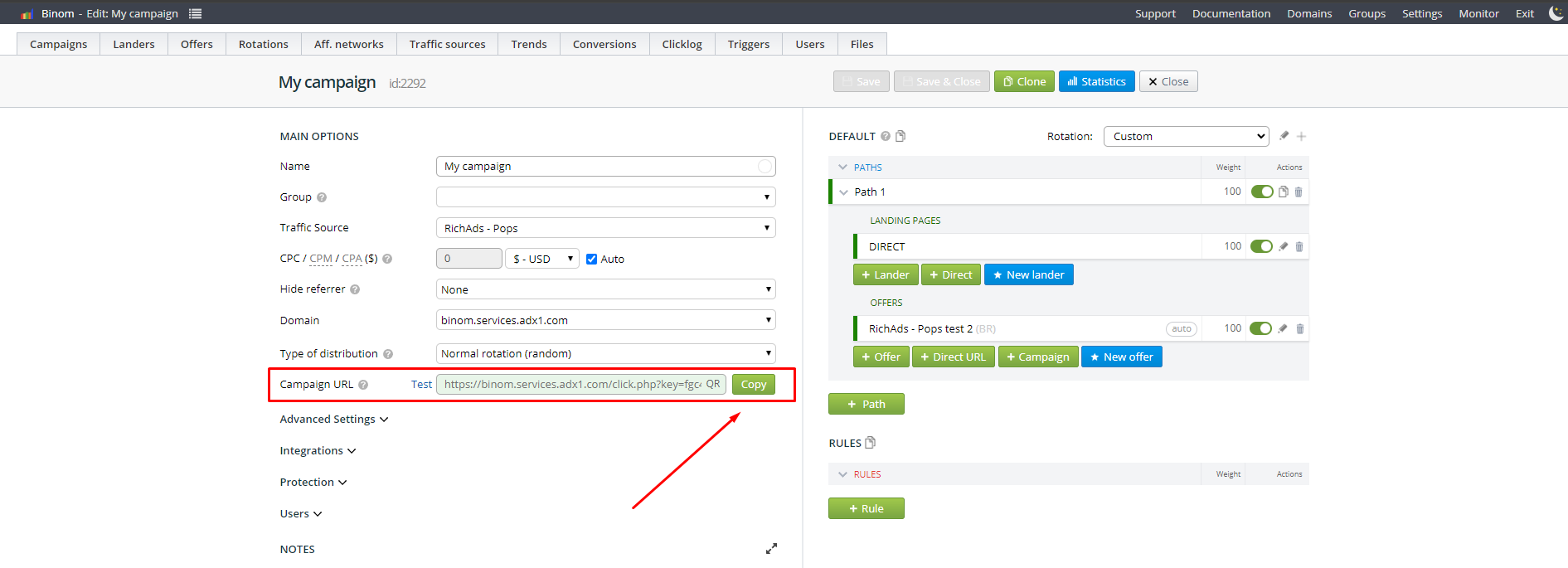Open the Campaigns tab
The width and height of the screenshot is (1568, 568).
point(59,44)
